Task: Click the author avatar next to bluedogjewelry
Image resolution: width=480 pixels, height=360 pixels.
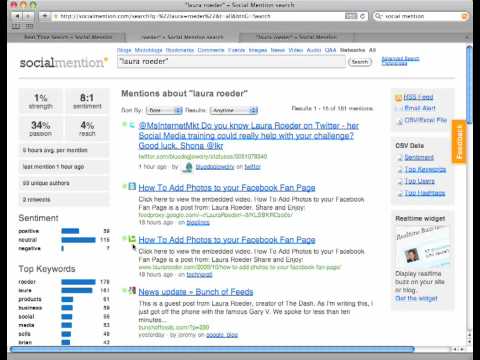Action: pos(188,167)
